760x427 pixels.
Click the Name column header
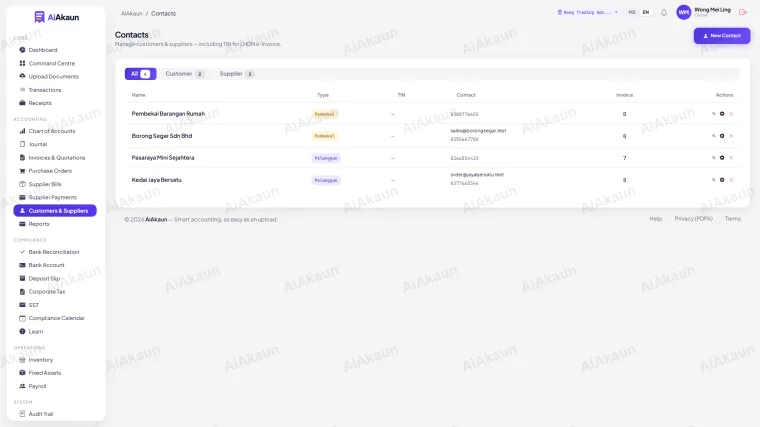138,95
